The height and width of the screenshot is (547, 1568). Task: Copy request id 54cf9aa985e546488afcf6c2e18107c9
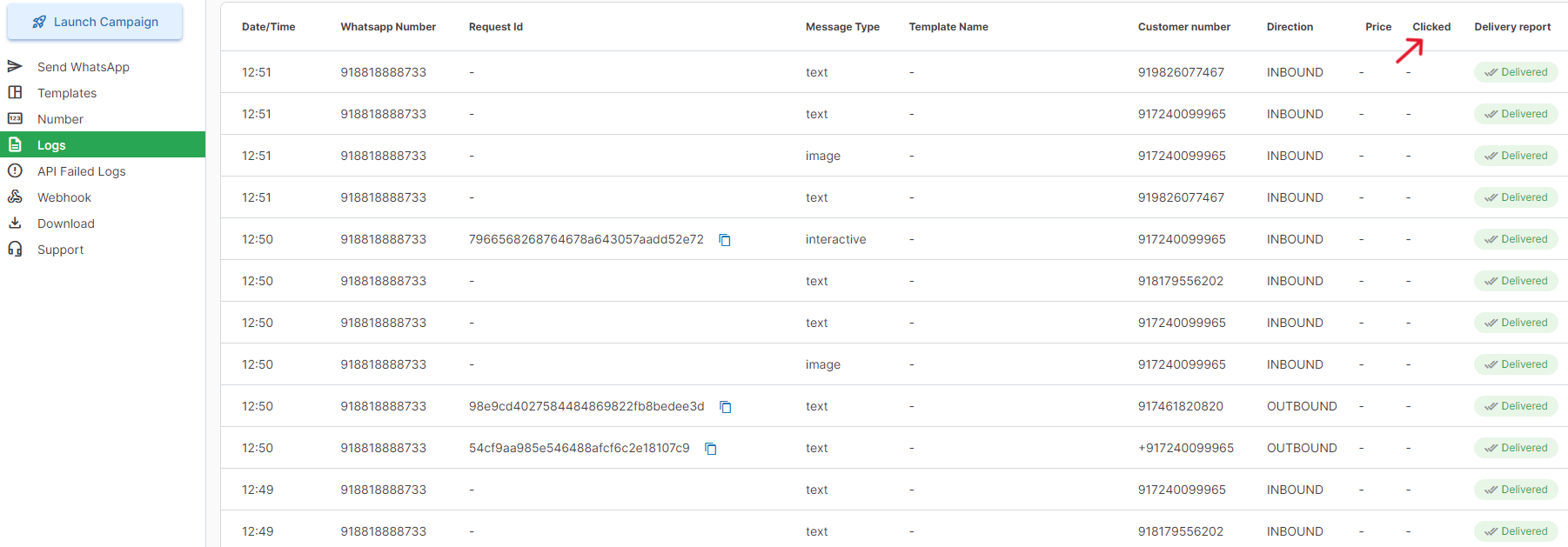[x=711, y=449]
